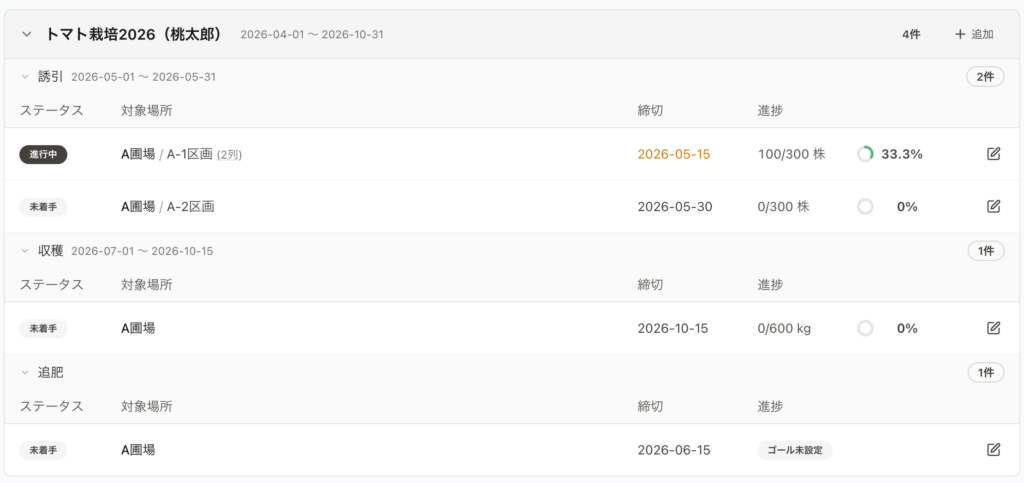The image size is (1024, 483).
Task: Open edit icon for 収穫 A圃場 row
Action: coord(993,328)
